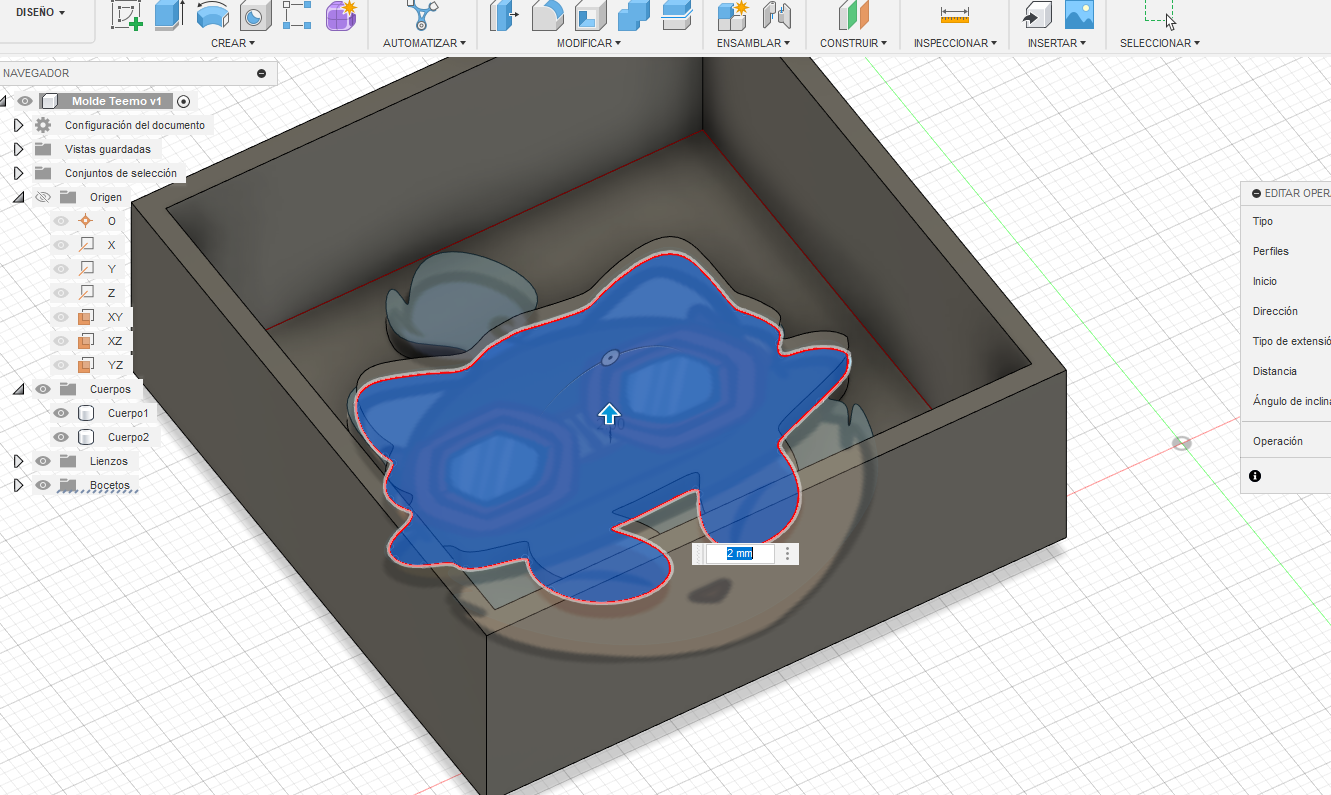Click the Perfiles label in dialog
1331x795 pixels.
pyautogui.click(x=1271, y=251)
